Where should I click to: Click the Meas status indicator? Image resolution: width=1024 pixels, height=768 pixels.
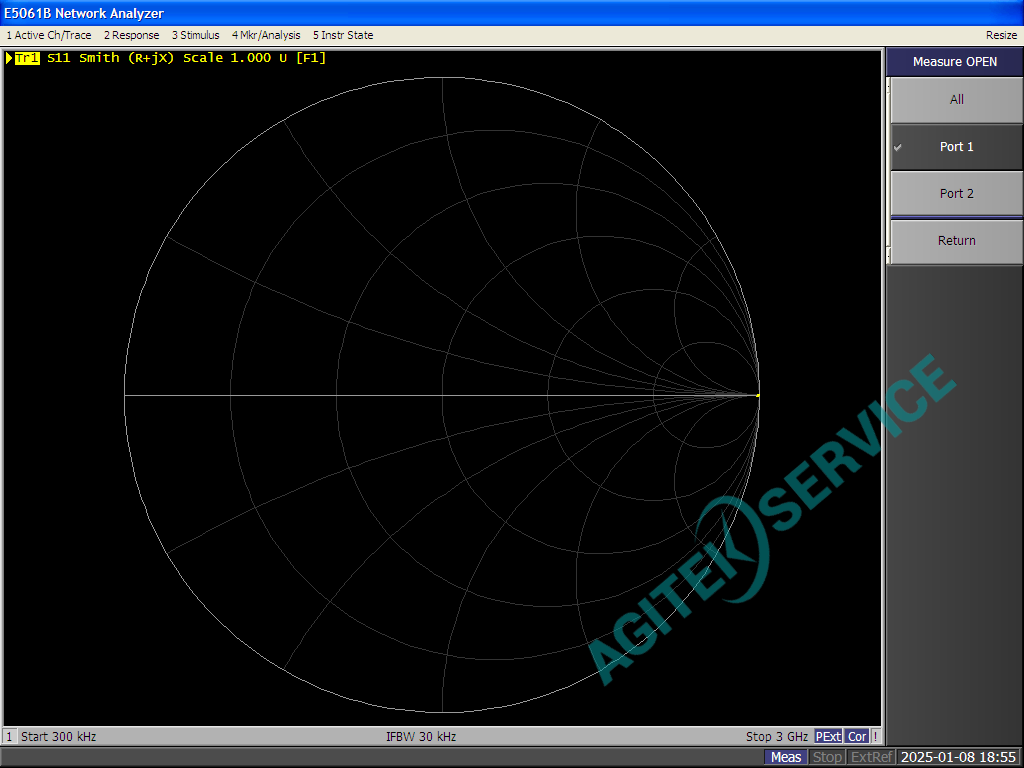(786, 757)
